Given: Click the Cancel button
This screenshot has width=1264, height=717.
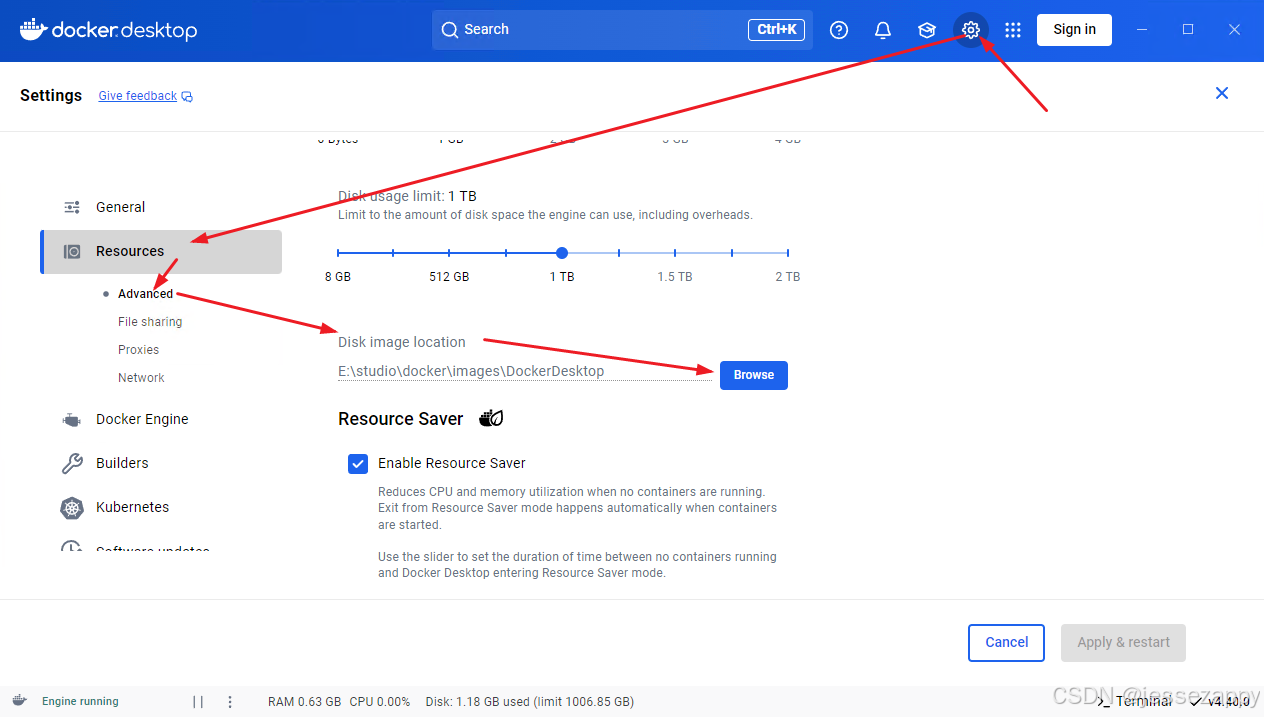Looking at the screenshot, I should (1006, 643).
